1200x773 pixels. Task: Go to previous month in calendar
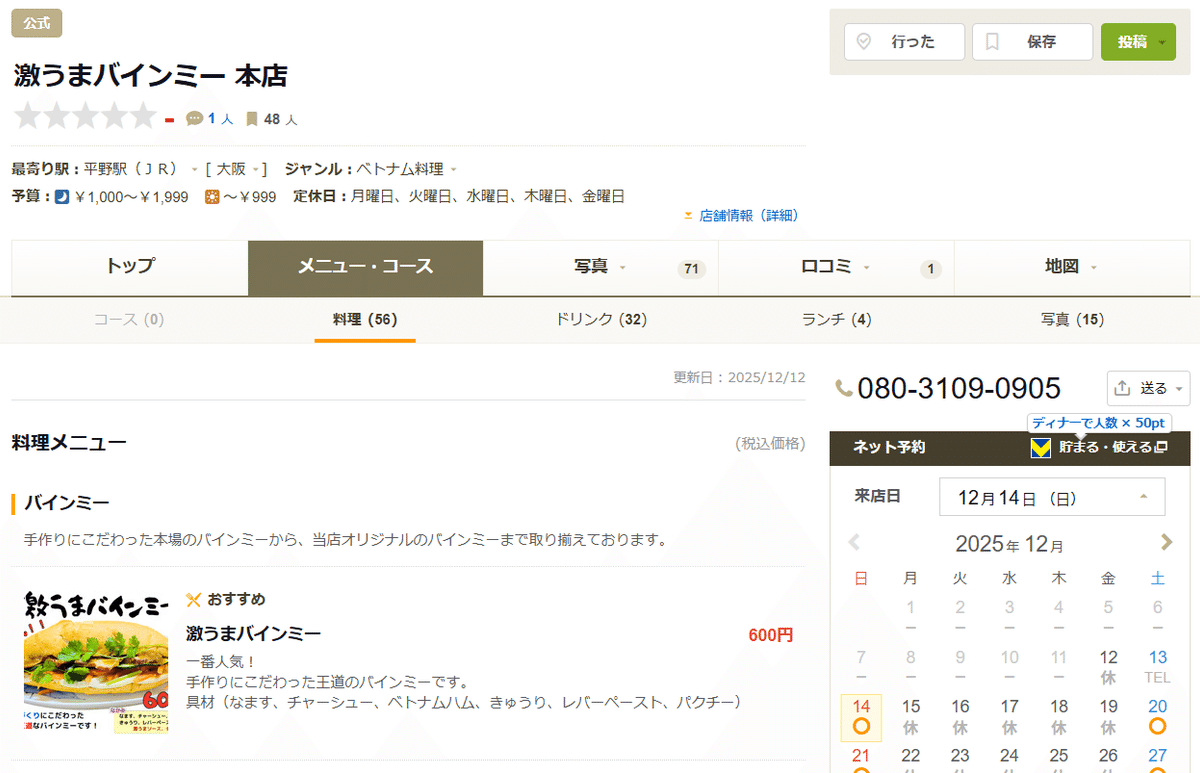pos(854,542)
